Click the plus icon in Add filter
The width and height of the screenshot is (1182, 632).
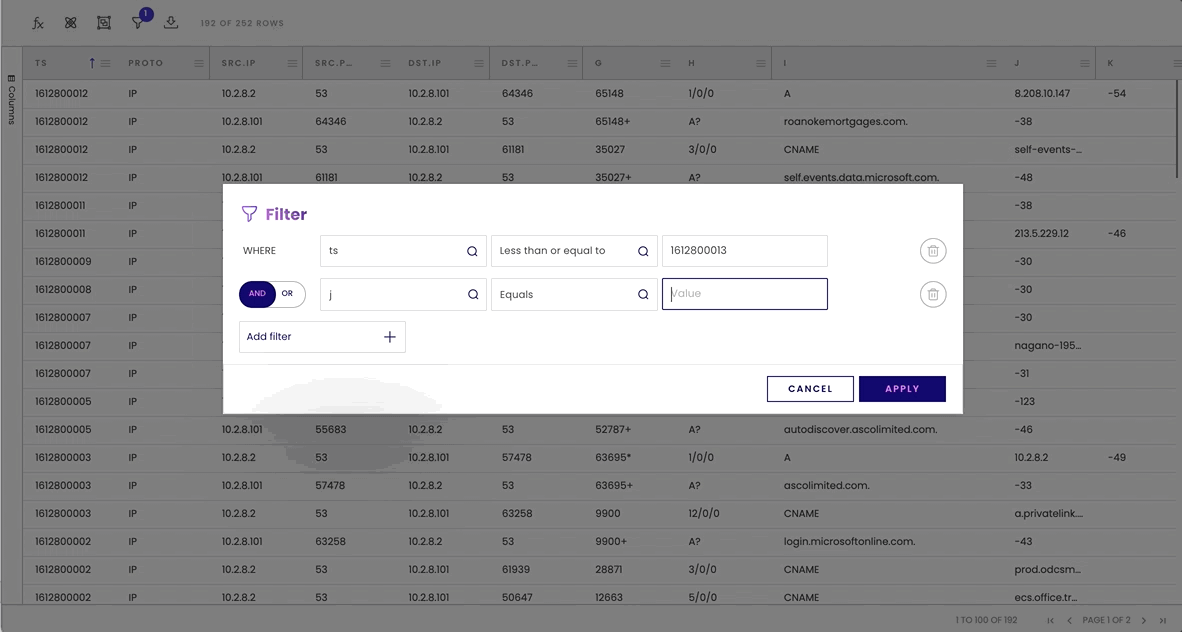coord(390,337)
